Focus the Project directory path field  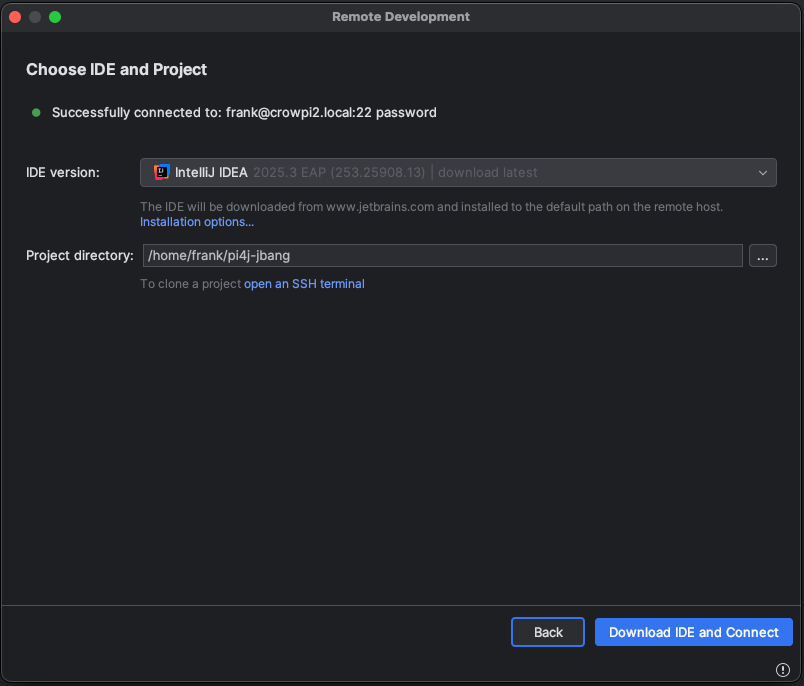442,256
